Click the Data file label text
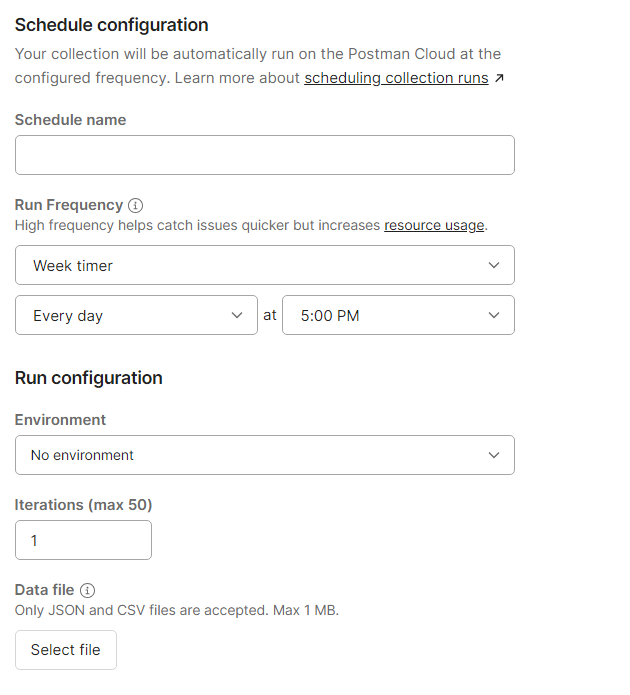This screenshot has width=630, height=695. tap(44, 590)
